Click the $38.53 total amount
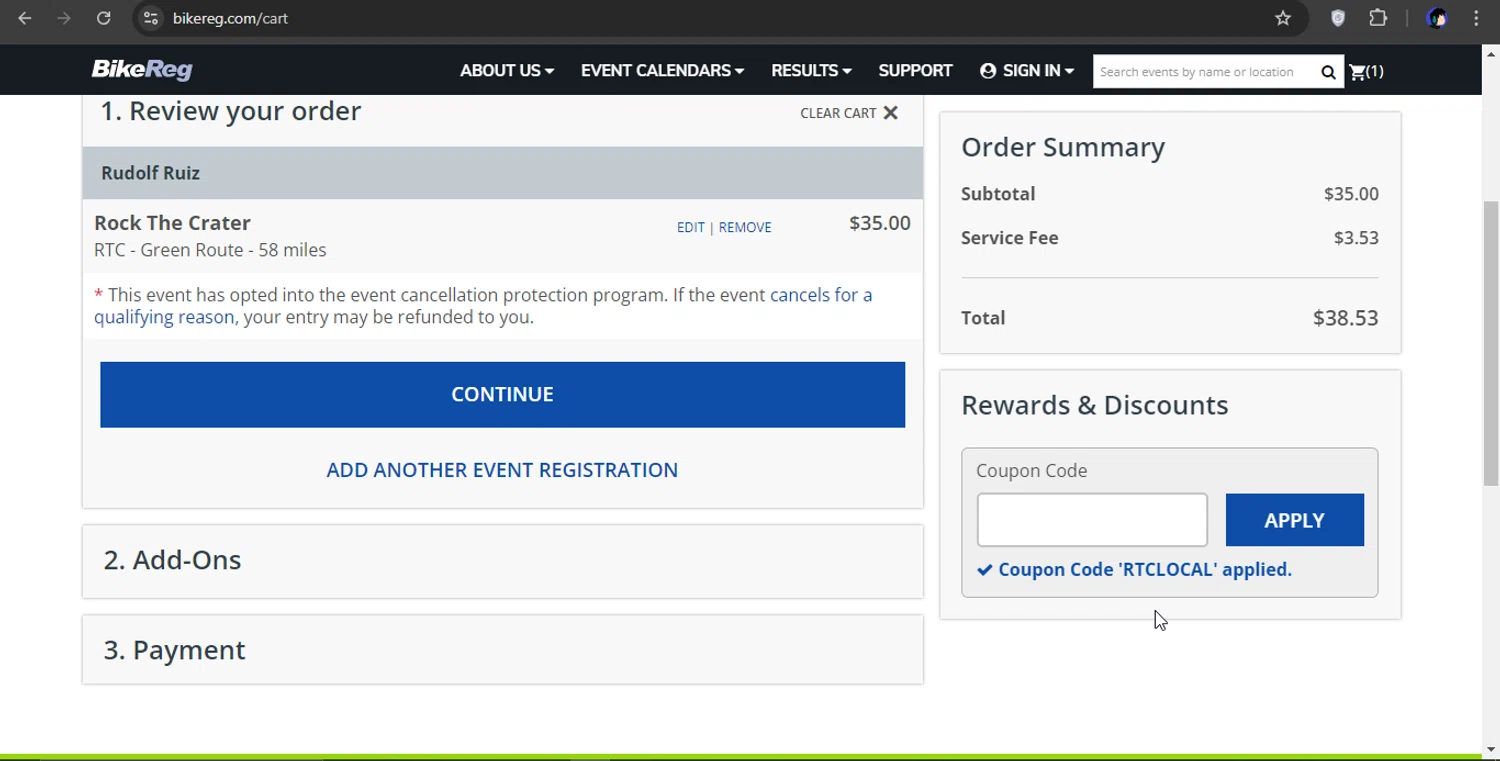Image resolution: width=1500 pixels, height=761 pixels. [x=1345, y=318]
